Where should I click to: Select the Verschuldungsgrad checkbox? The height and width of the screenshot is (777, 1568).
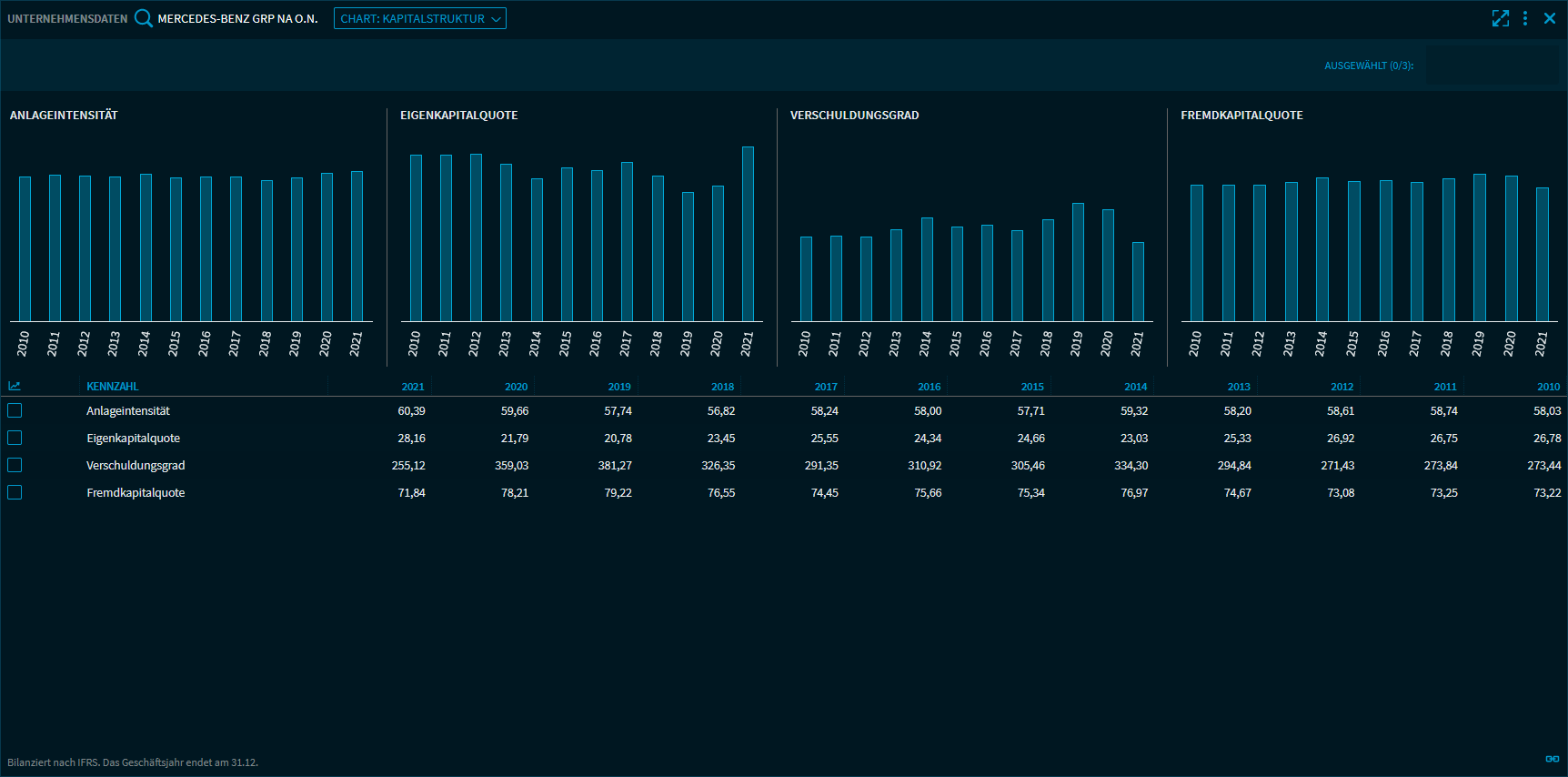[15, 466]
